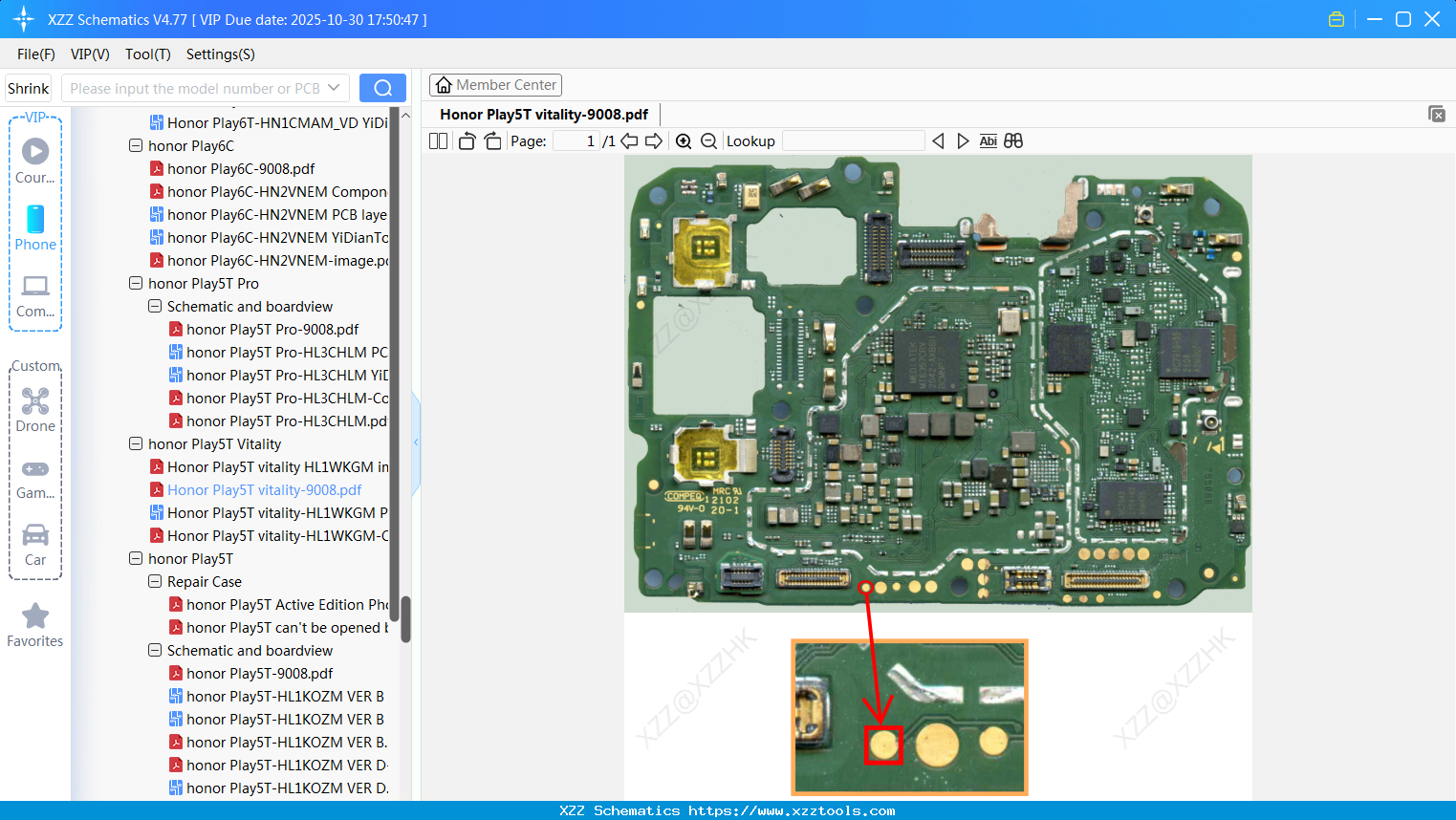Open Honor Play5T vitality-HL1WKGM PCB file
The height and width of the screenshot is (820, 1456).
point(269,513)
